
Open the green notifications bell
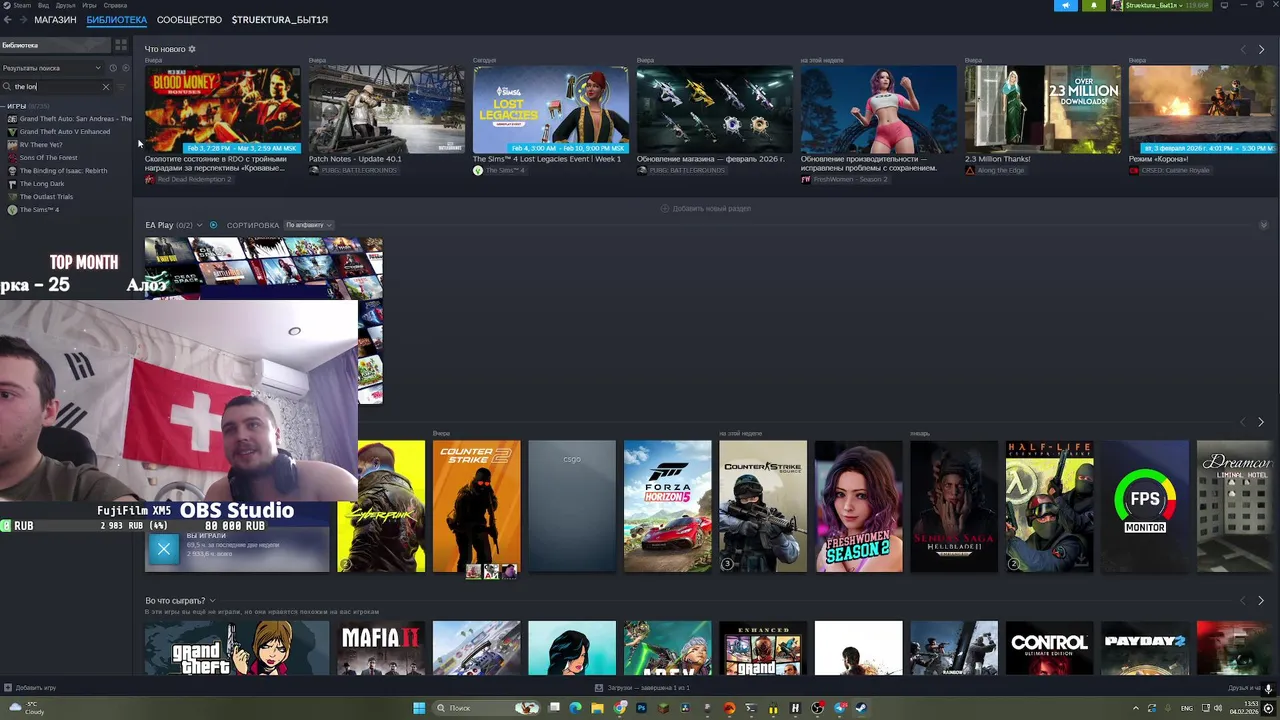(x=1093, y=5)
